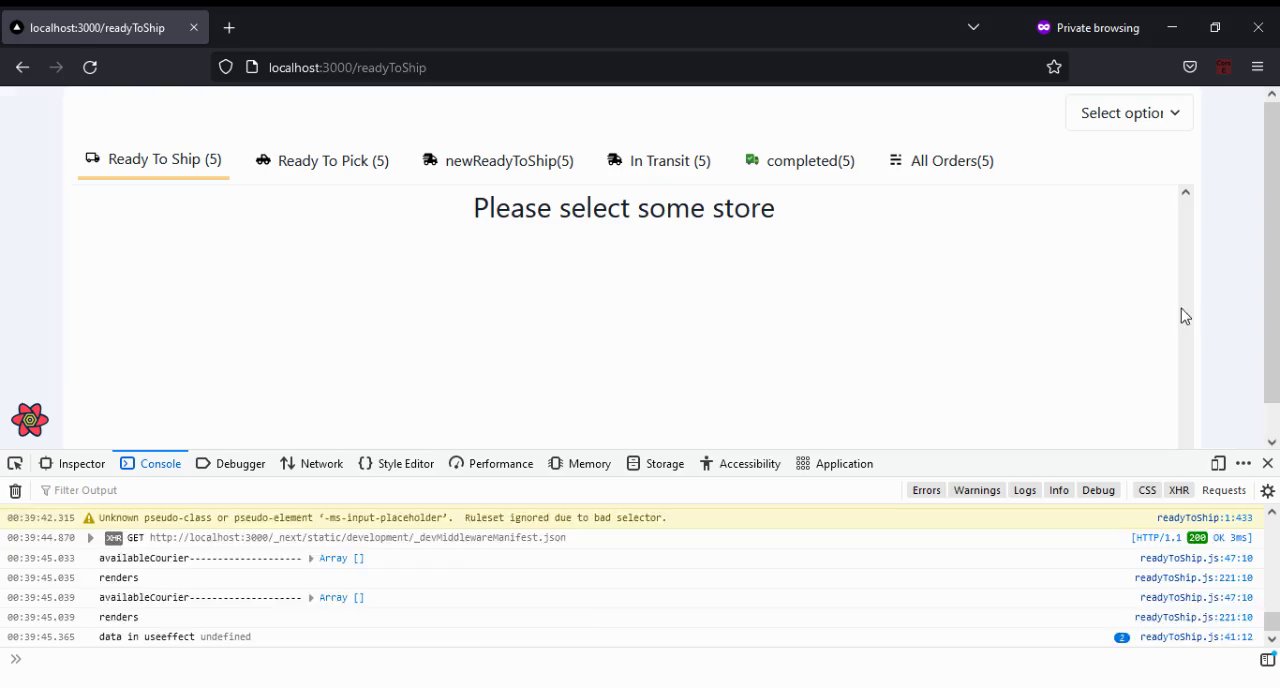Focus the Filter Output field
Screen dimensions: 1280x688
coord(200,490)
